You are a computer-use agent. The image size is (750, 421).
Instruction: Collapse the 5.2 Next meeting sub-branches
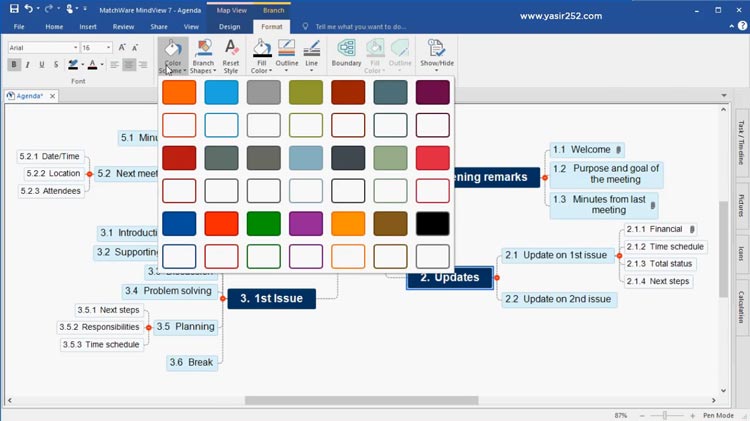[x=89, y=174]
